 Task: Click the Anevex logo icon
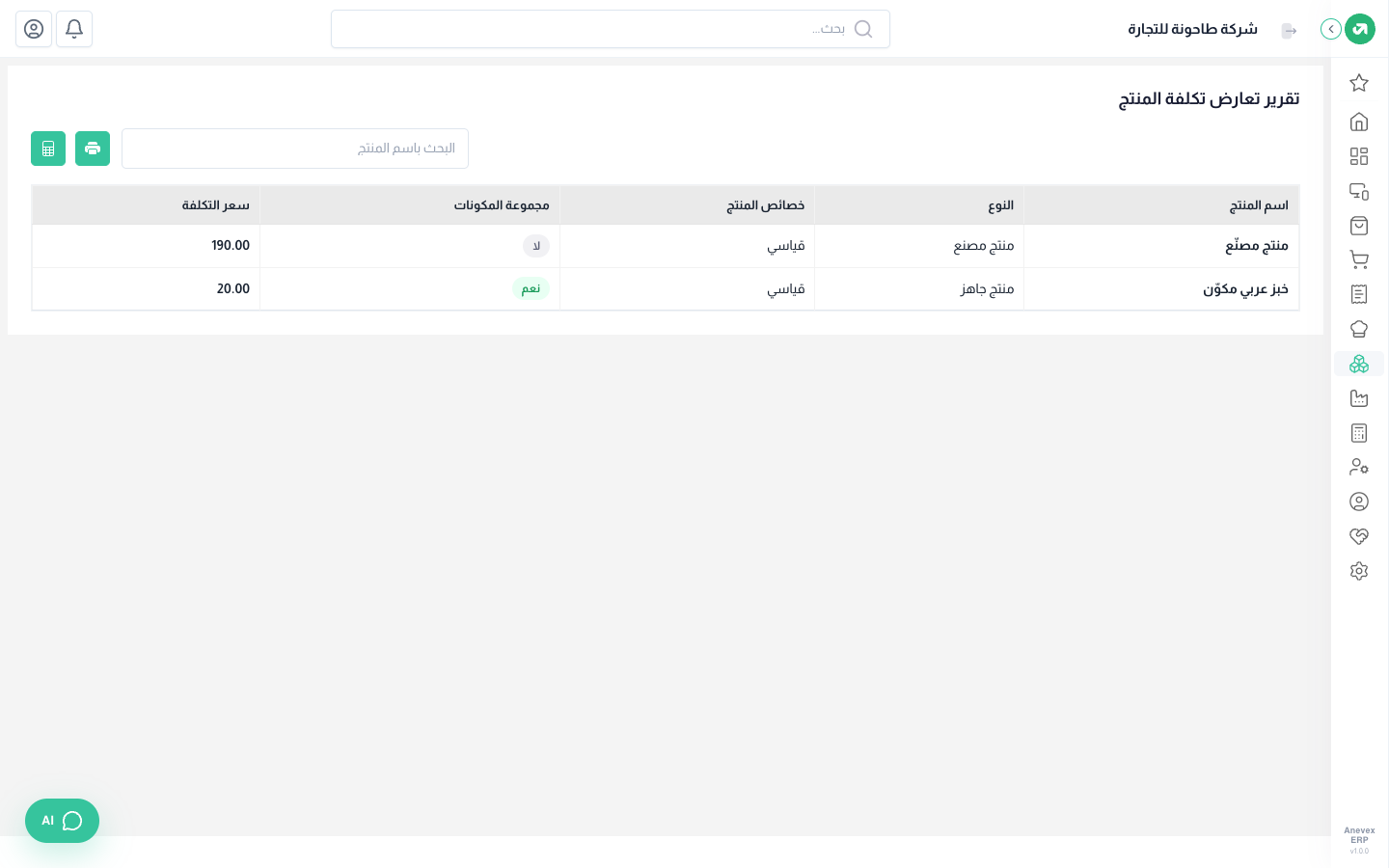(x=1360, y=29)
